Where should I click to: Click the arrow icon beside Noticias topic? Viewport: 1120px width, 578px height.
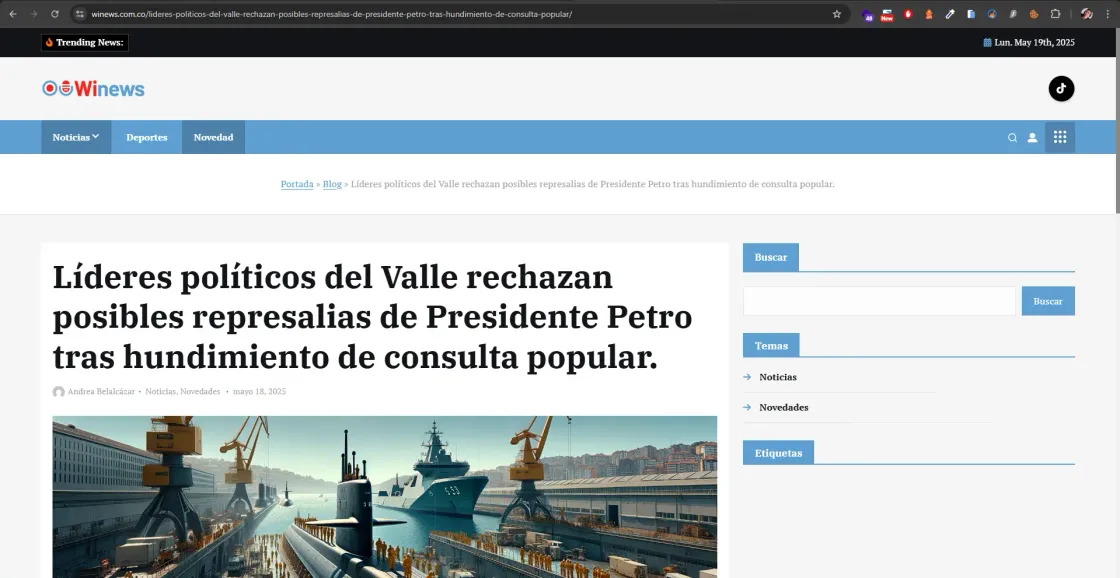point(747,377)
